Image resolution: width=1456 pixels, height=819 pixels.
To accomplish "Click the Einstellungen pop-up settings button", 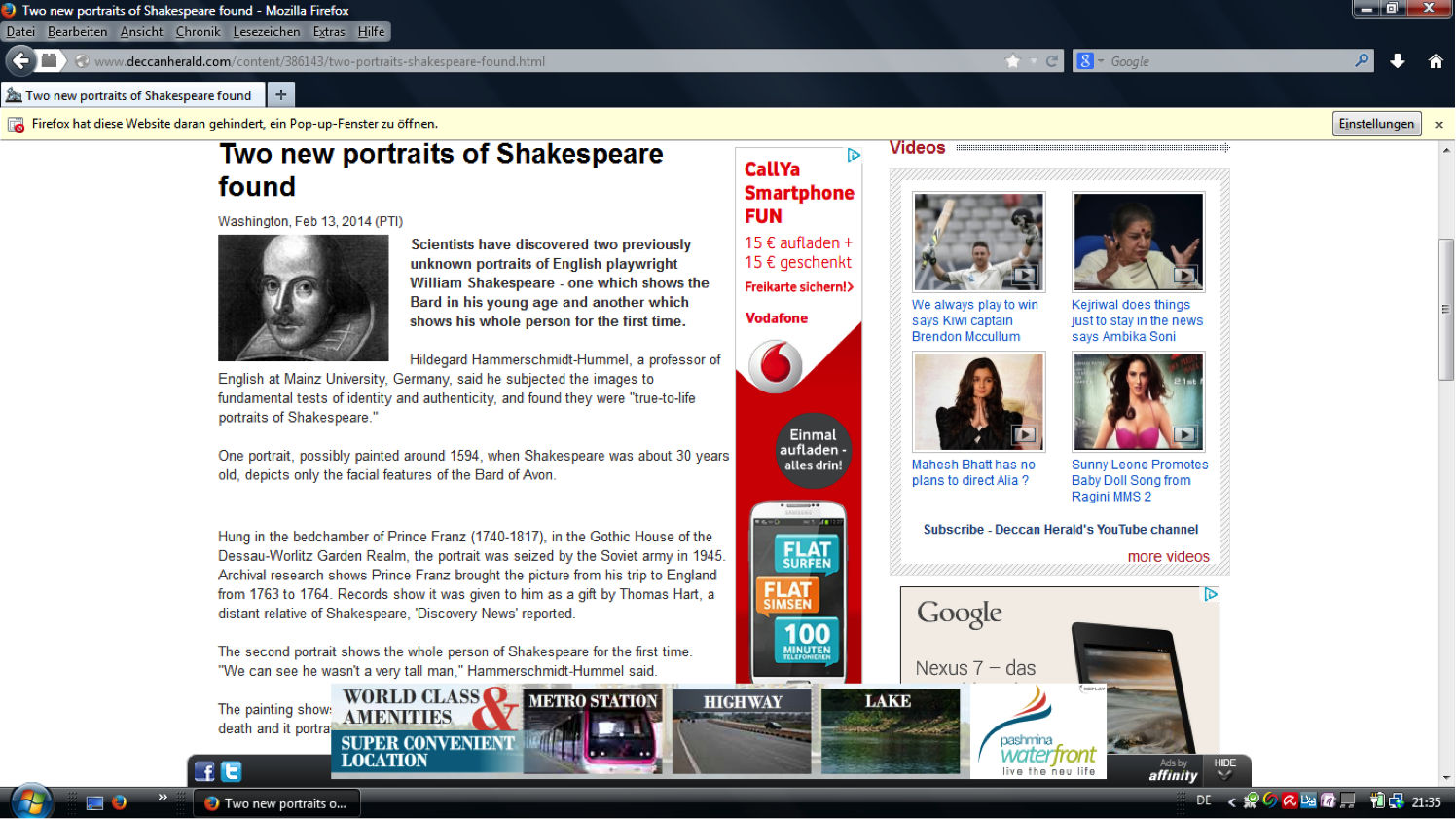I will tap(1376, 124).
